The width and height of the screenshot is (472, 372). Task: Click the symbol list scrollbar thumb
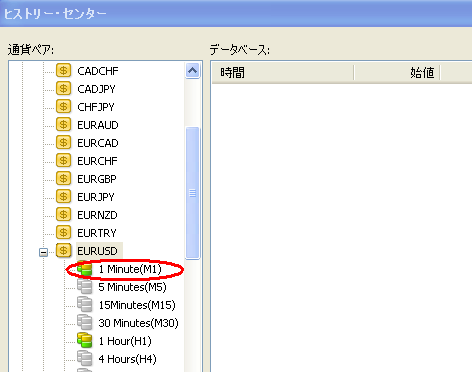[x=192, y=193]
